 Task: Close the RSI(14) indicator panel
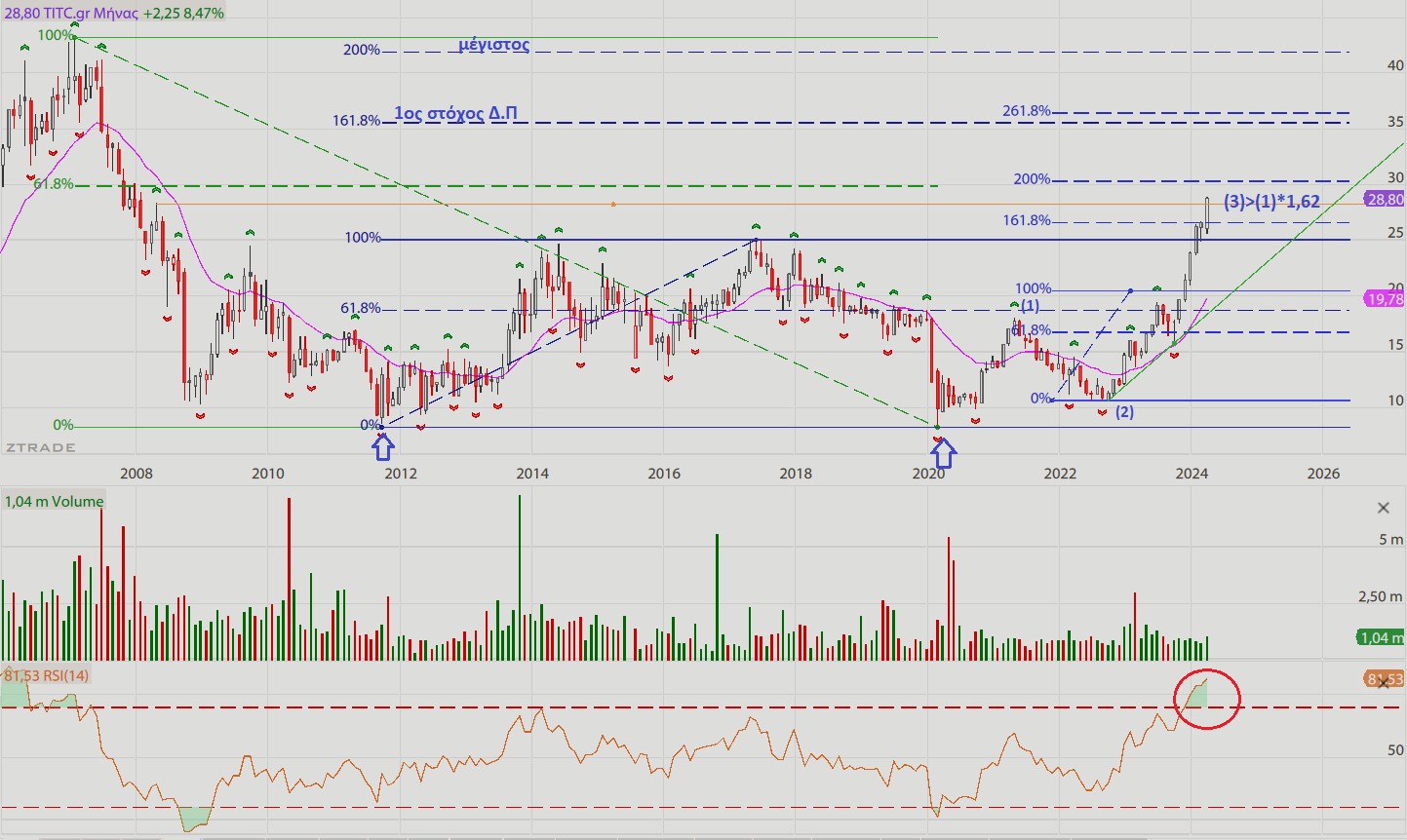(1383, 684)
